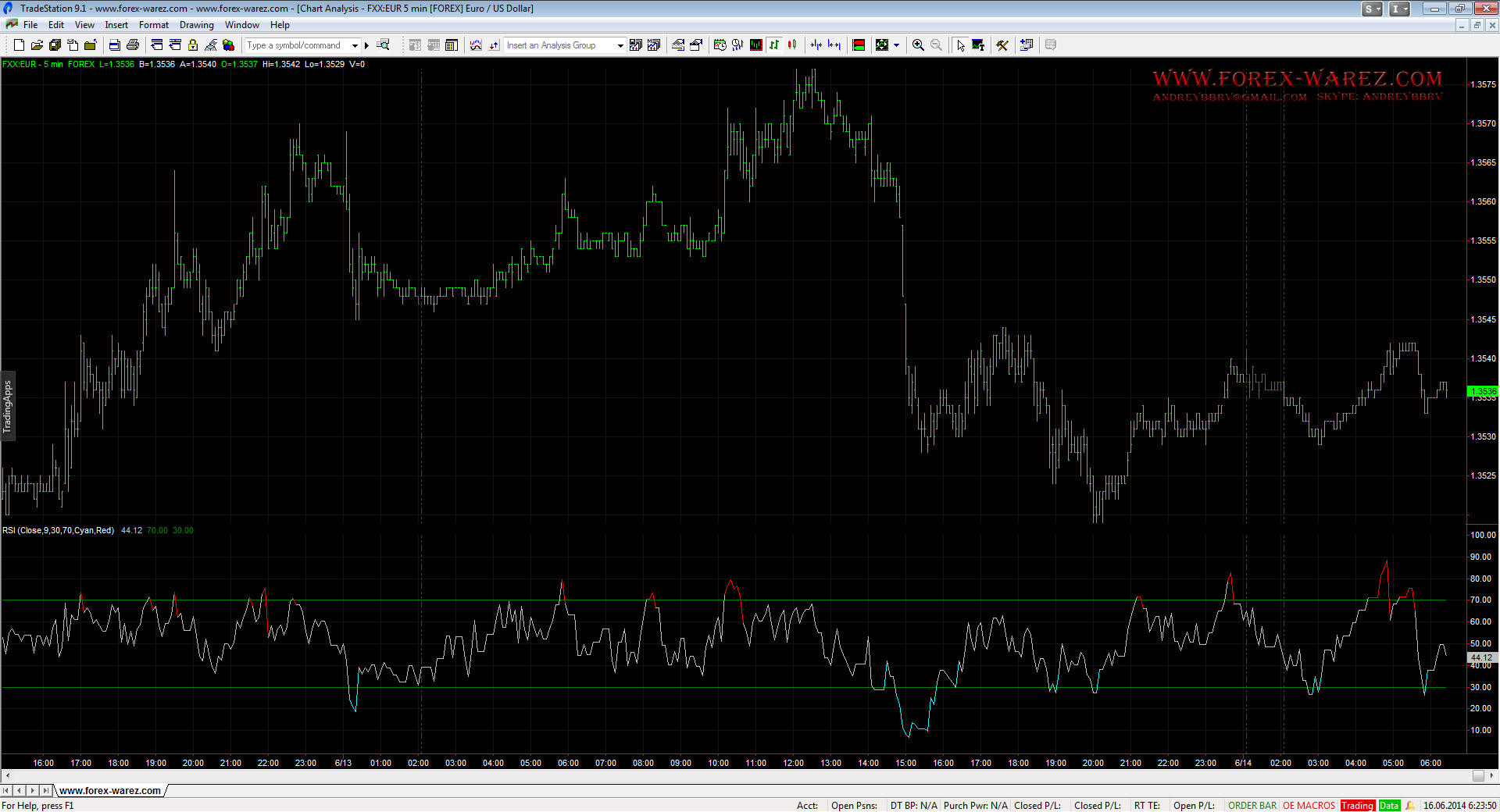This screenshot has height=812, width=1500.
Task: Click the symbol lookup magnifier icon
Action: (x=383, y=45)
